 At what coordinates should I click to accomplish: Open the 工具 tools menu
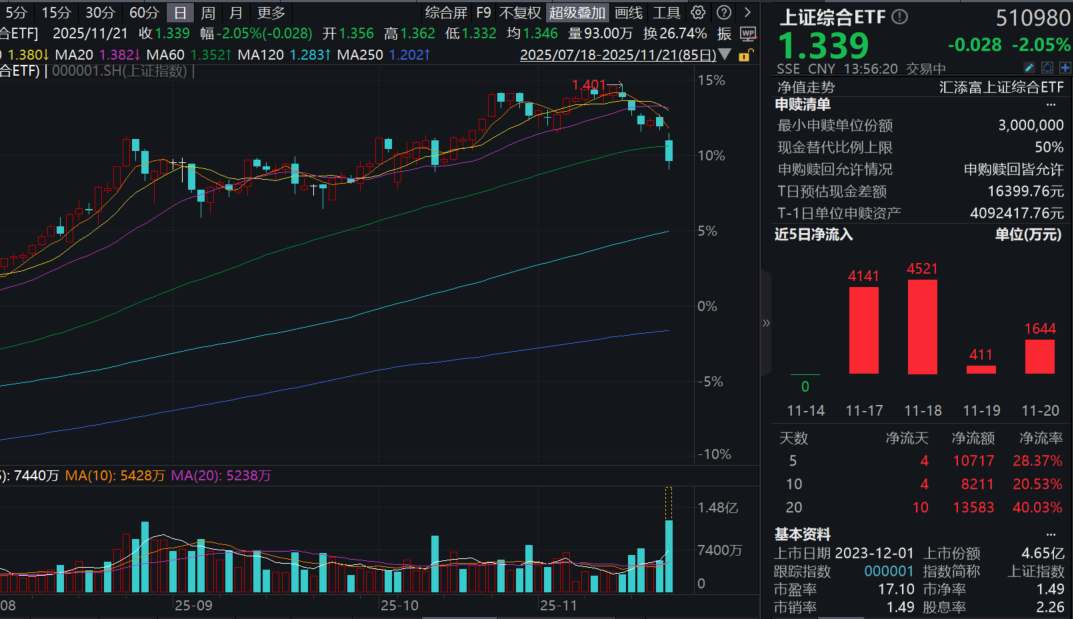(x=667, y=13)
